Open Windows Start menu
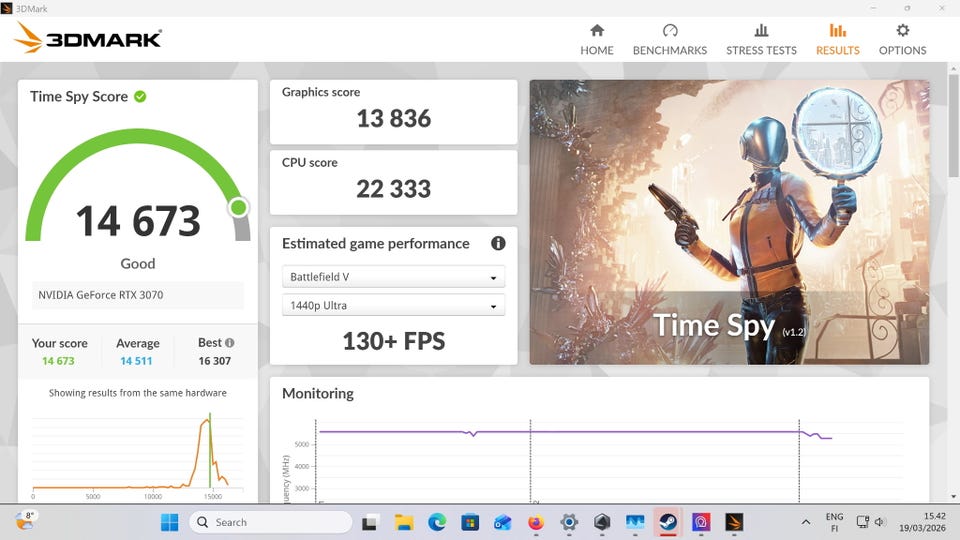This screenshot has height=540, width=960. coord(170,522)
